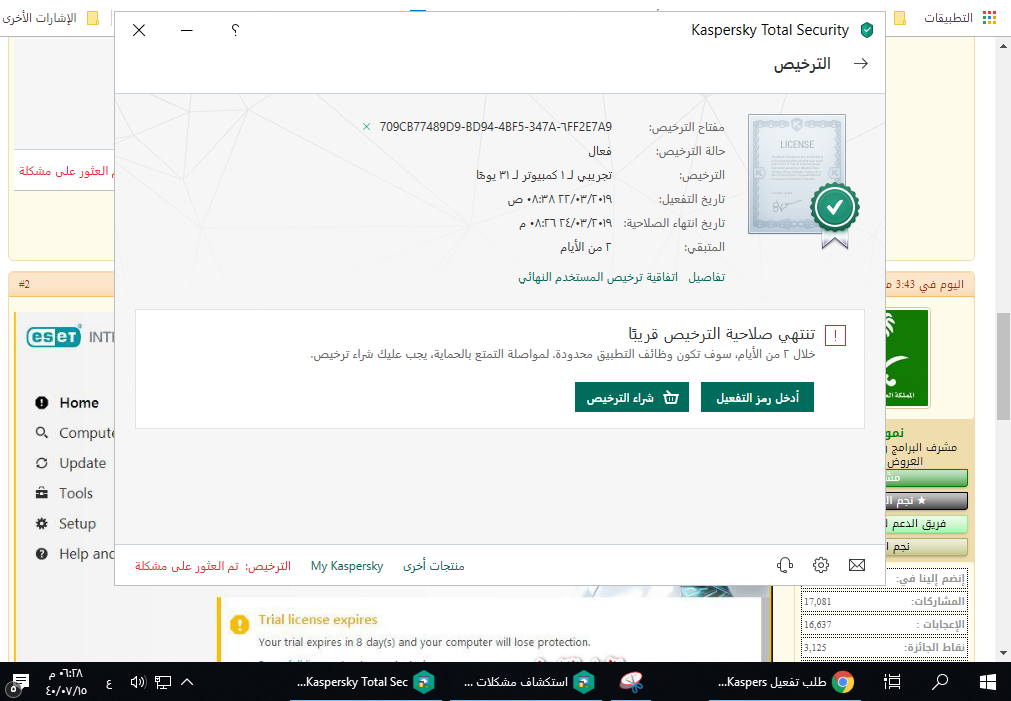Open volume speaker icon in tray

[x=138, y=682]
